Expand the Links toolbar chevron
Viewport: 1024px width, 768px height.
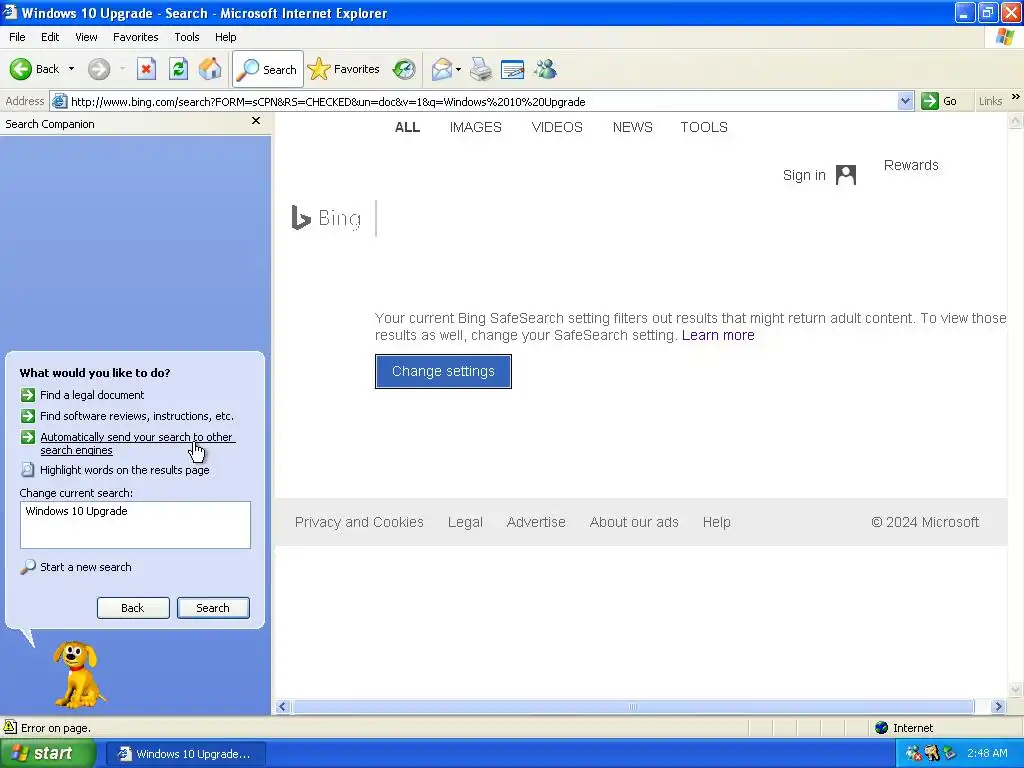(x=1015, y=97)
